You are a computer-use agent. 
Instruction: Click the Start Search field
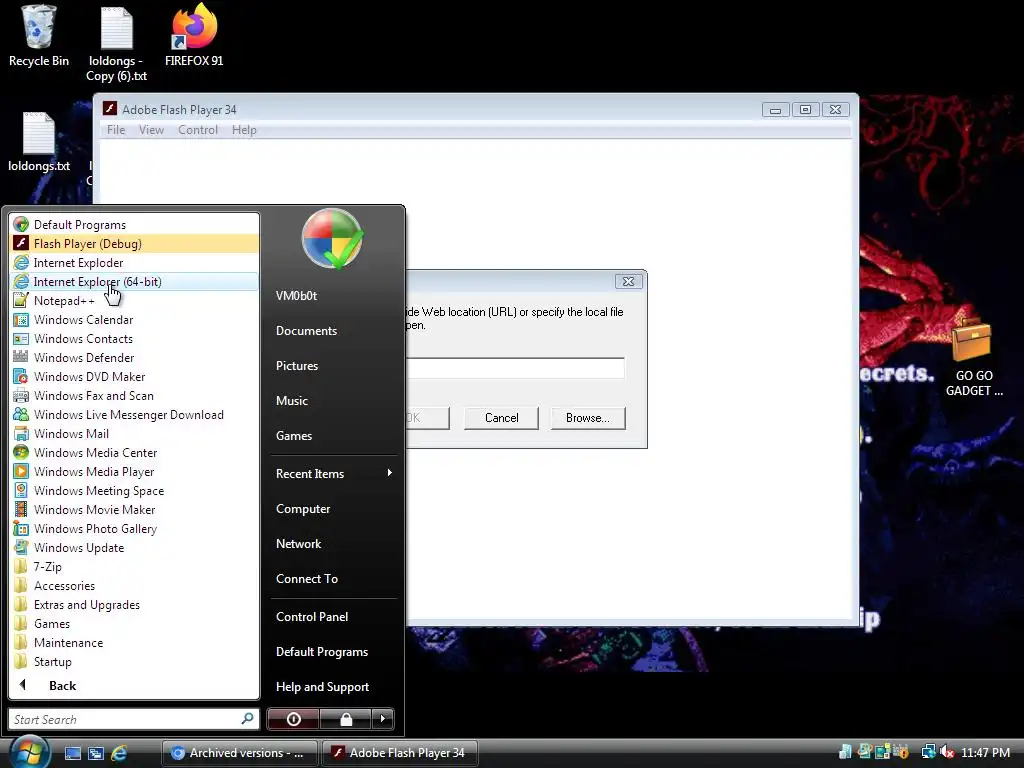pos(134,719)
